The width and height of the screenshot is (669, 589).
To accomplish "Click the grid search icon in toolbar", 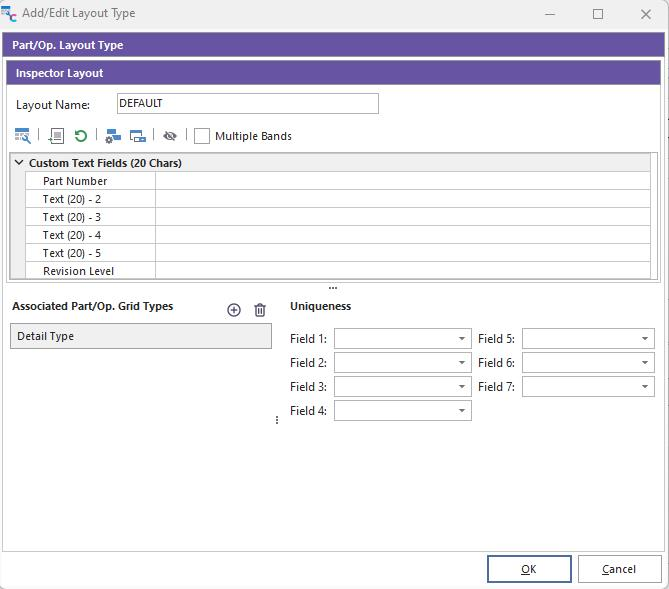I will pos(22,136).
